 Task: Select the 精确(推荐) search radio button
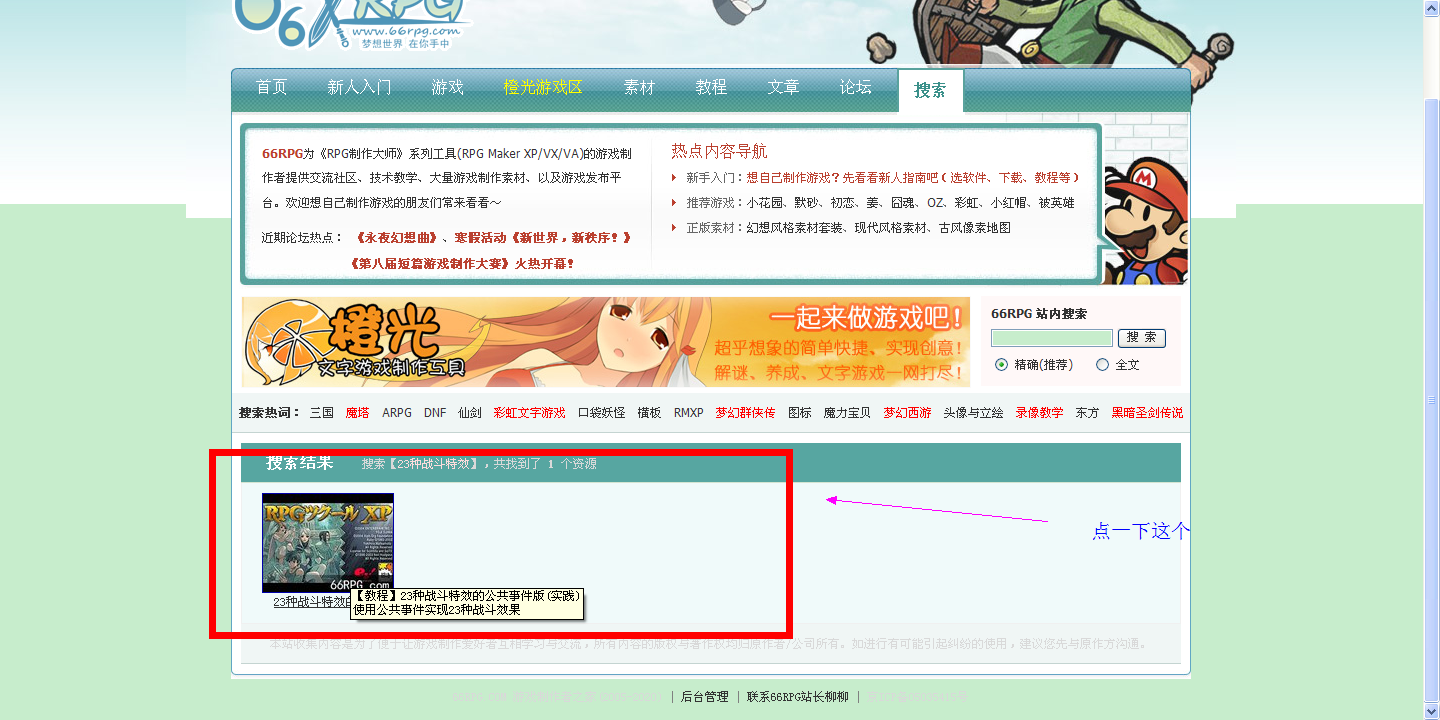coord(1001,365)
